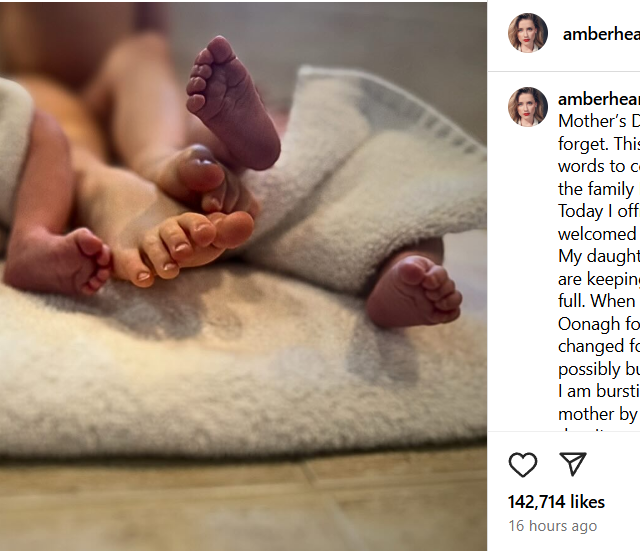The image size is (640, 551).
Task: Open the profile picture in post header
Action: tap(527, 33)
